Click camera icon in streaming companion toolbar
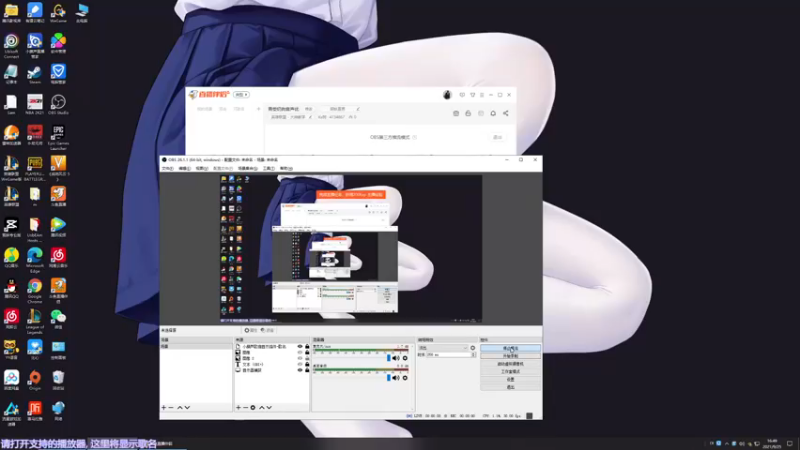 click(456, 113)
